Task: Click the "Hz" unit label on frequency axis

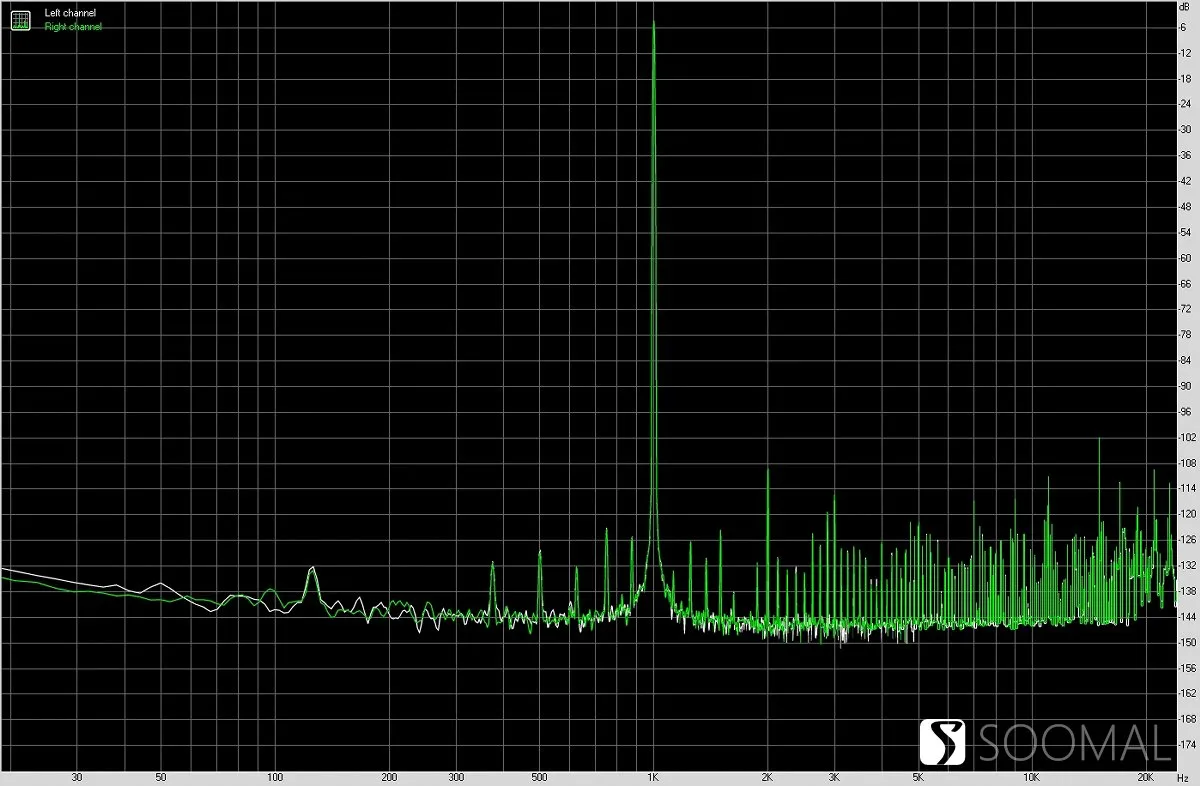Action: pos(1185,777)
